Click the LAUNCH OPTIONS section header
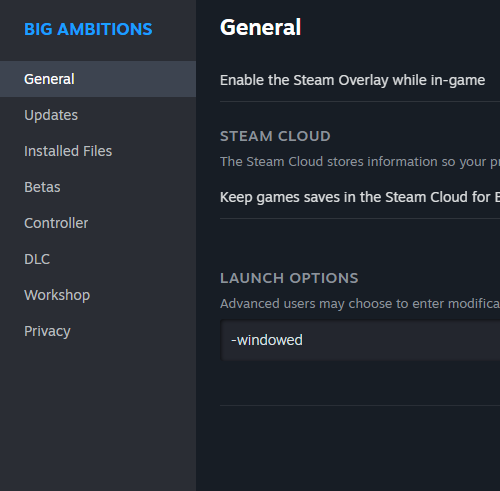The image size is (500, 491). [x=289, y=278]
